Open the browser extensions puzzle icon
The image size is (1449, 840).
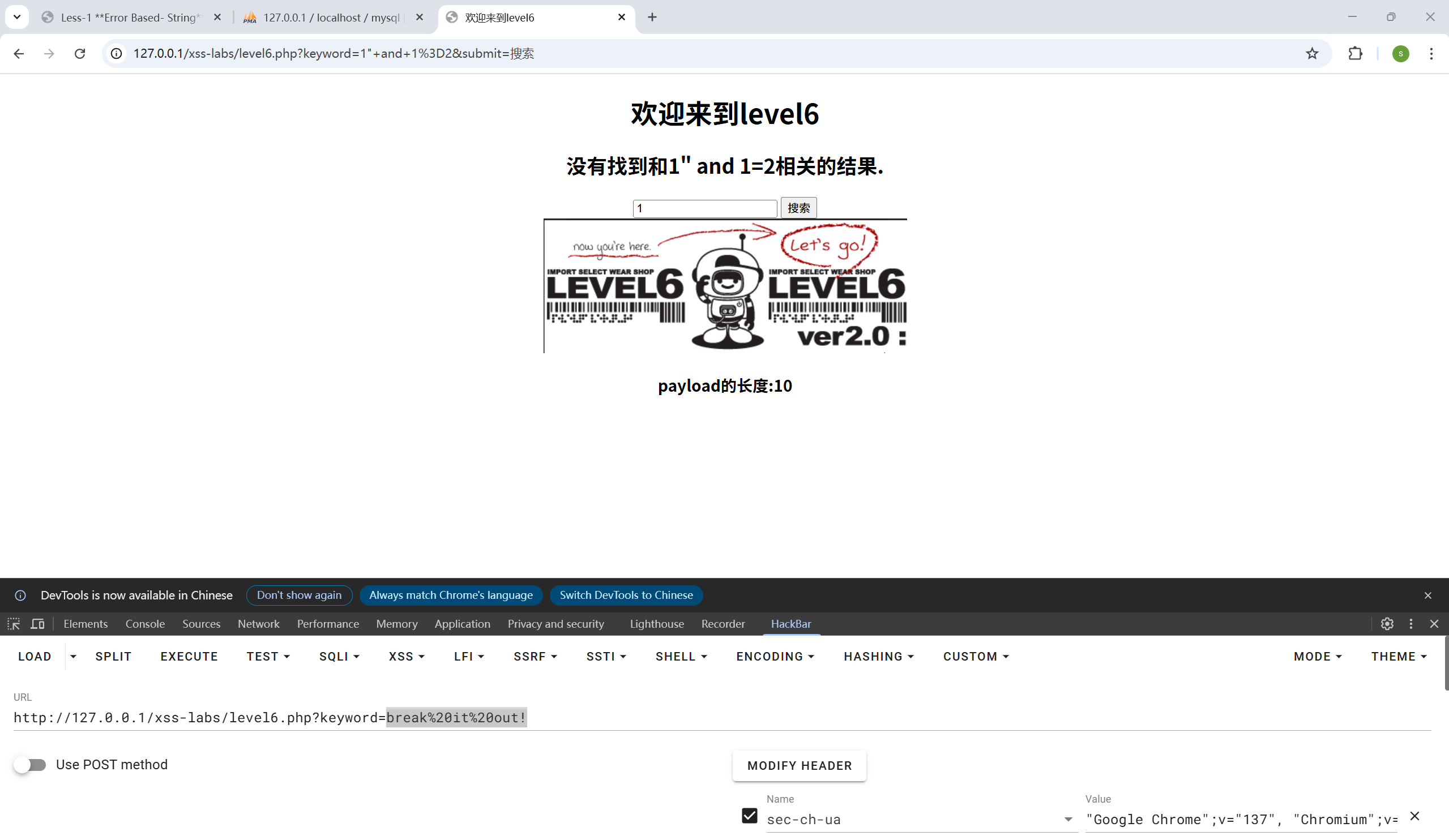[x=1355, y=53]
